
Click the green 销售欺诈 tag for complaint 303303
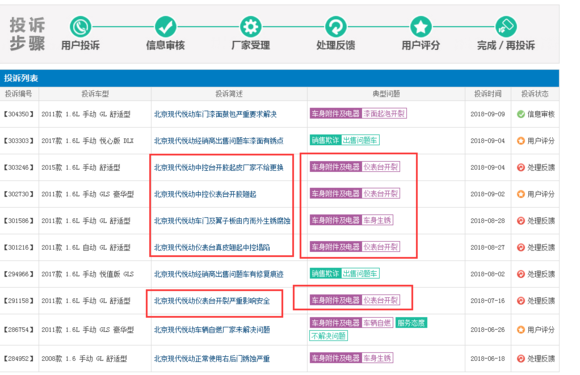(325, 140)
